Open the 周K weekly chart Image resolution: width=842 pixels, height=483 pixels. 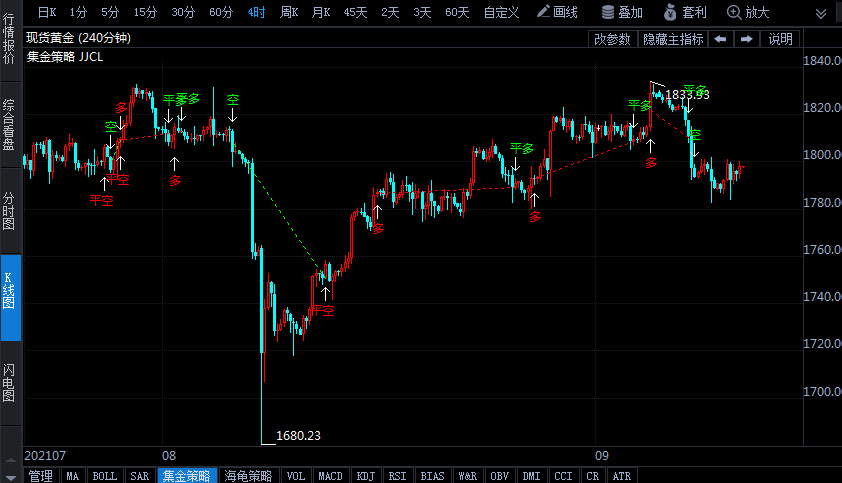click(x=289, y=12)
